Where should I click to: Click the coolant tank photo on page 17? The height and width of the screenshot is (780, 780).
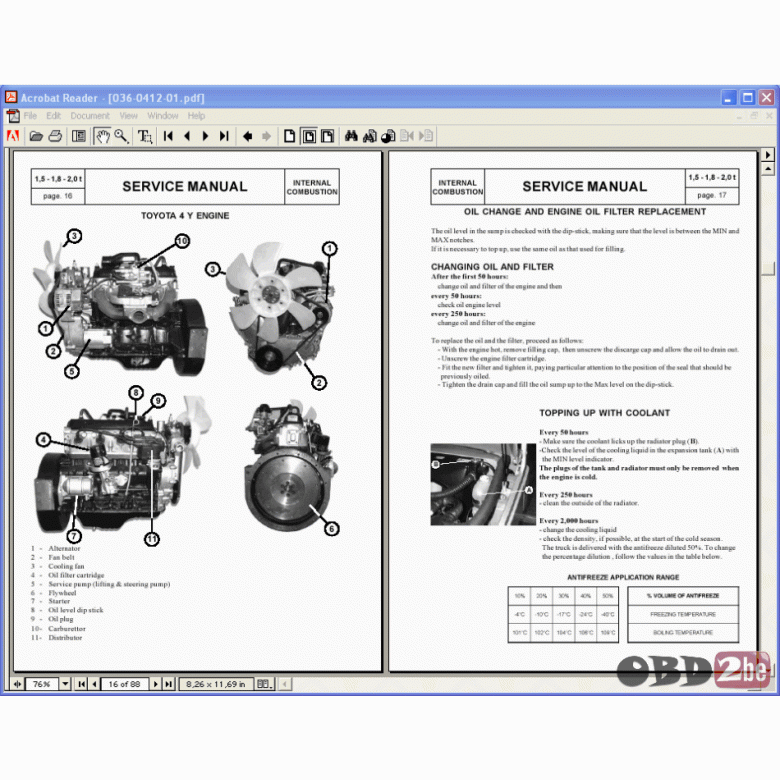click(483, 485)
